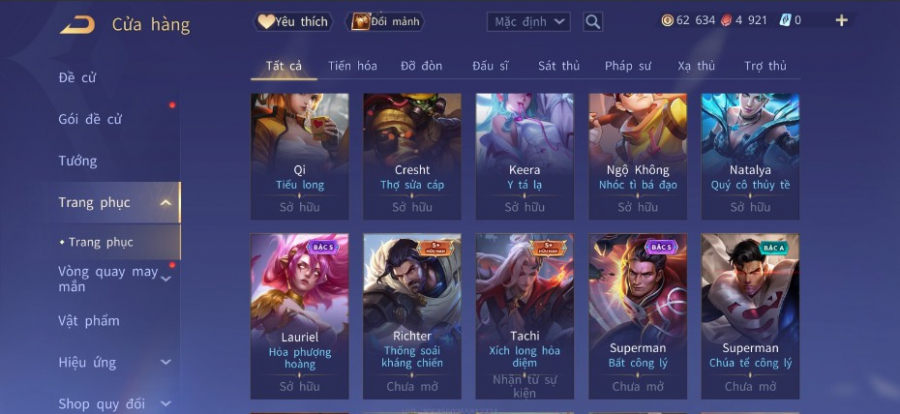Image resolution: width=900 pixels, height=414 pixels.
Task: Open Vật phẩm in the sidebar
Action: (89, 320)
